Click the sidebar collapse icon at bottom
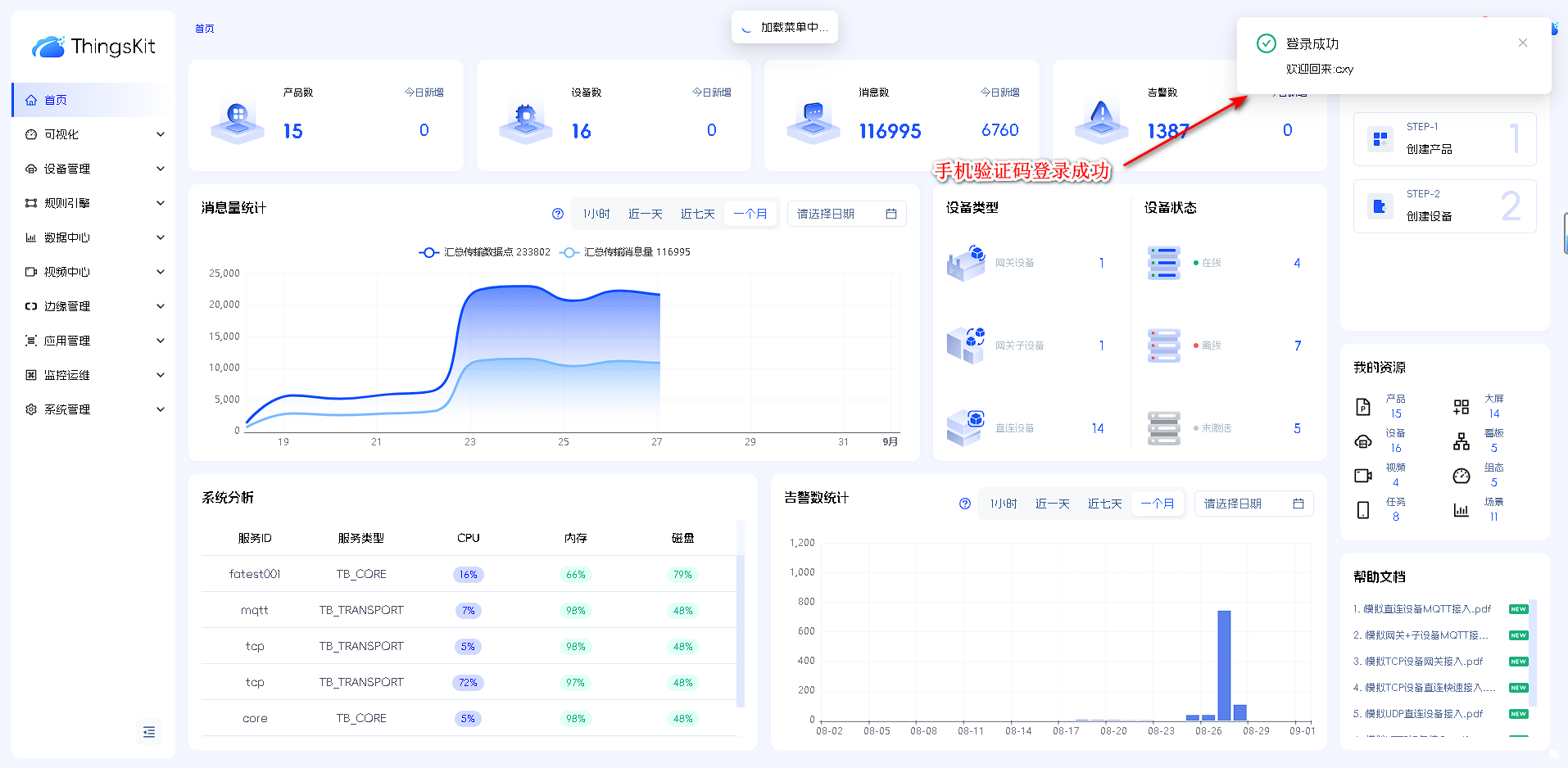Screen dimensions: 1568x768 pos(149,732)
